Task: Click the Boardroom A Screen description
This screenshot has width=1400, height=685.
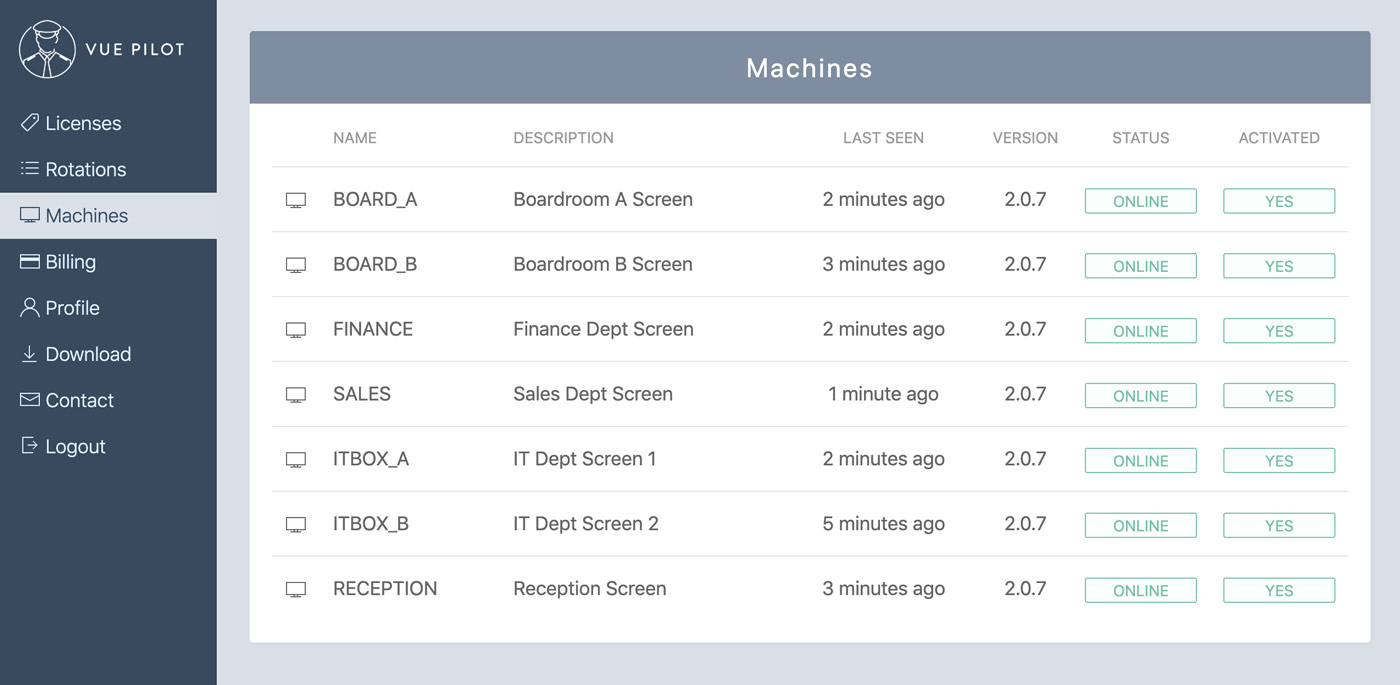Action: point(603,200)
